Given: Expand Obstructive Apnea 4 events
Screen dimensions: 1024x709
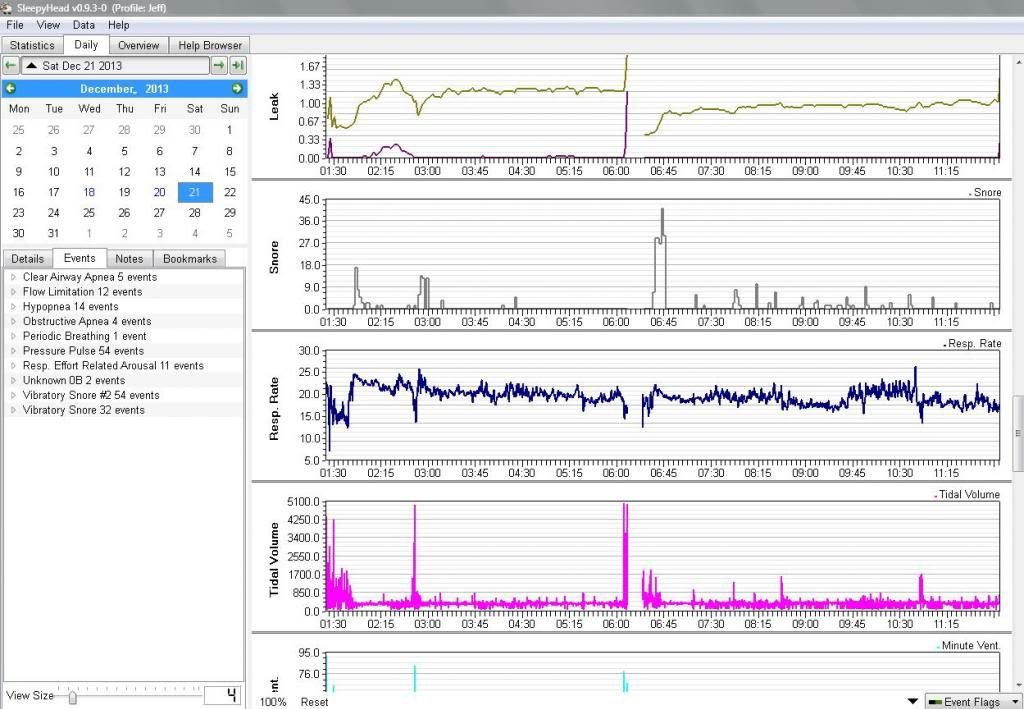Looking at the screenshot, I should (x=13, y=321).
